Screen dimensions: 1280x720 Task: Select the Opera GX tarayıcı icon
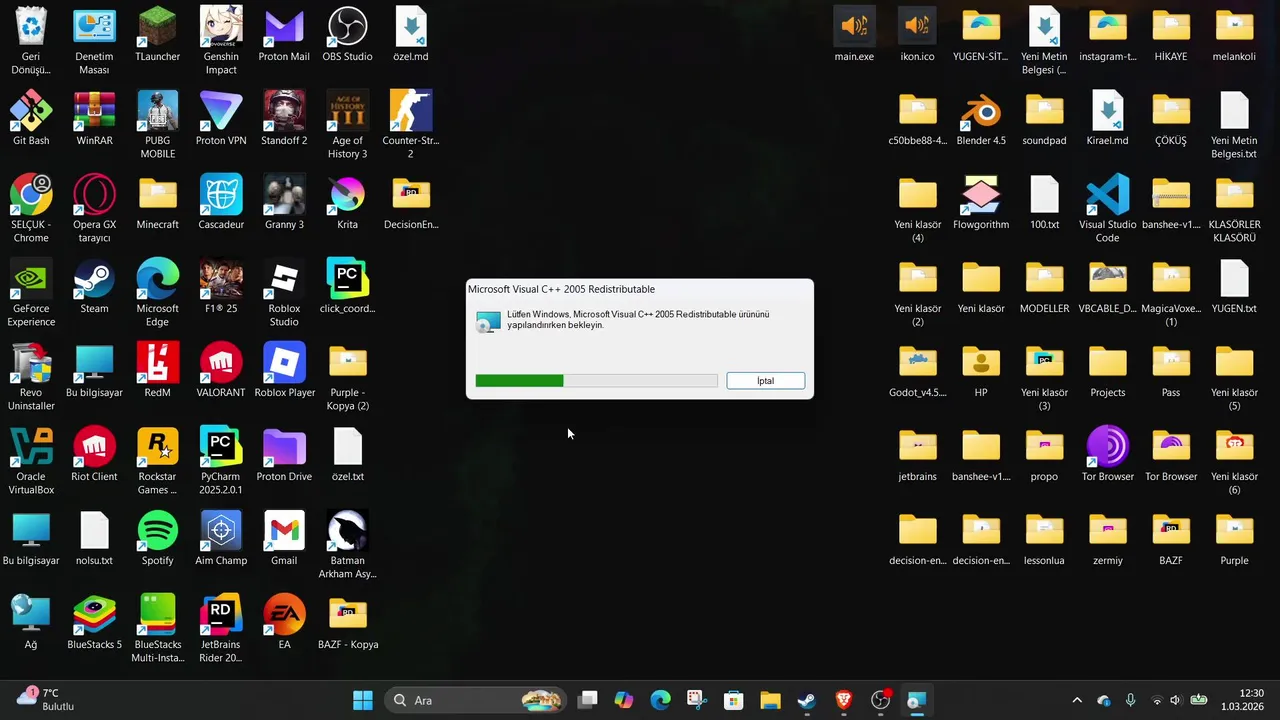tap(94, 209)
